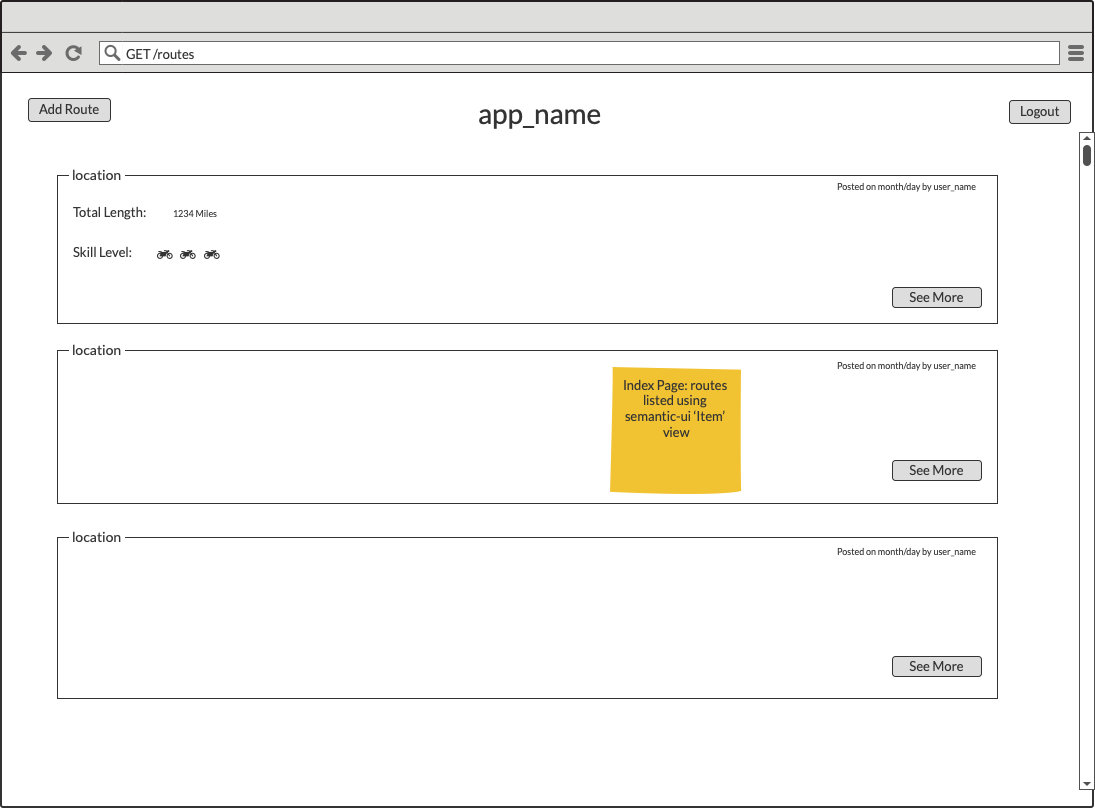Click posted-by text on the third card
Image resolution: width=1095 pixels, height=808 pixels.
(x=906, y=552)
